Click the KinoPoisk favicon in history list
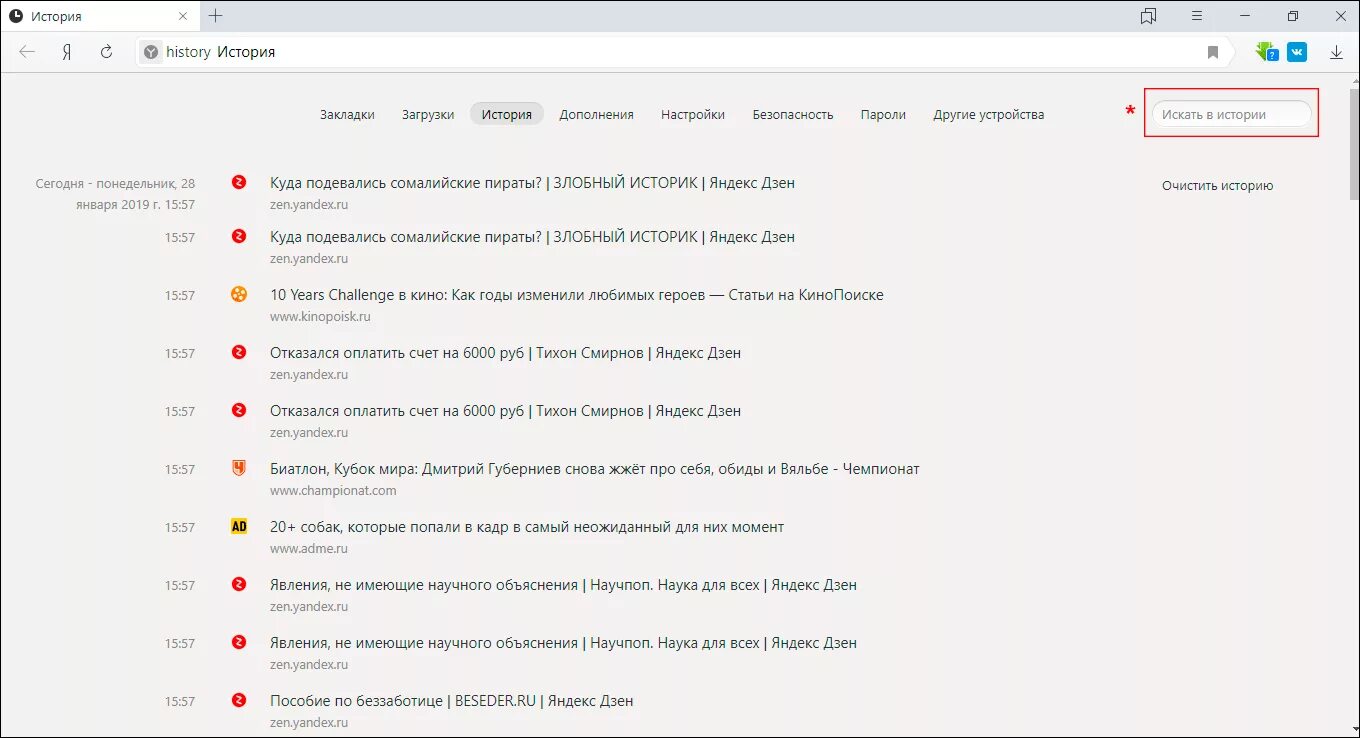This screenshot has width=1360, height=738. (x=238, y=294)
